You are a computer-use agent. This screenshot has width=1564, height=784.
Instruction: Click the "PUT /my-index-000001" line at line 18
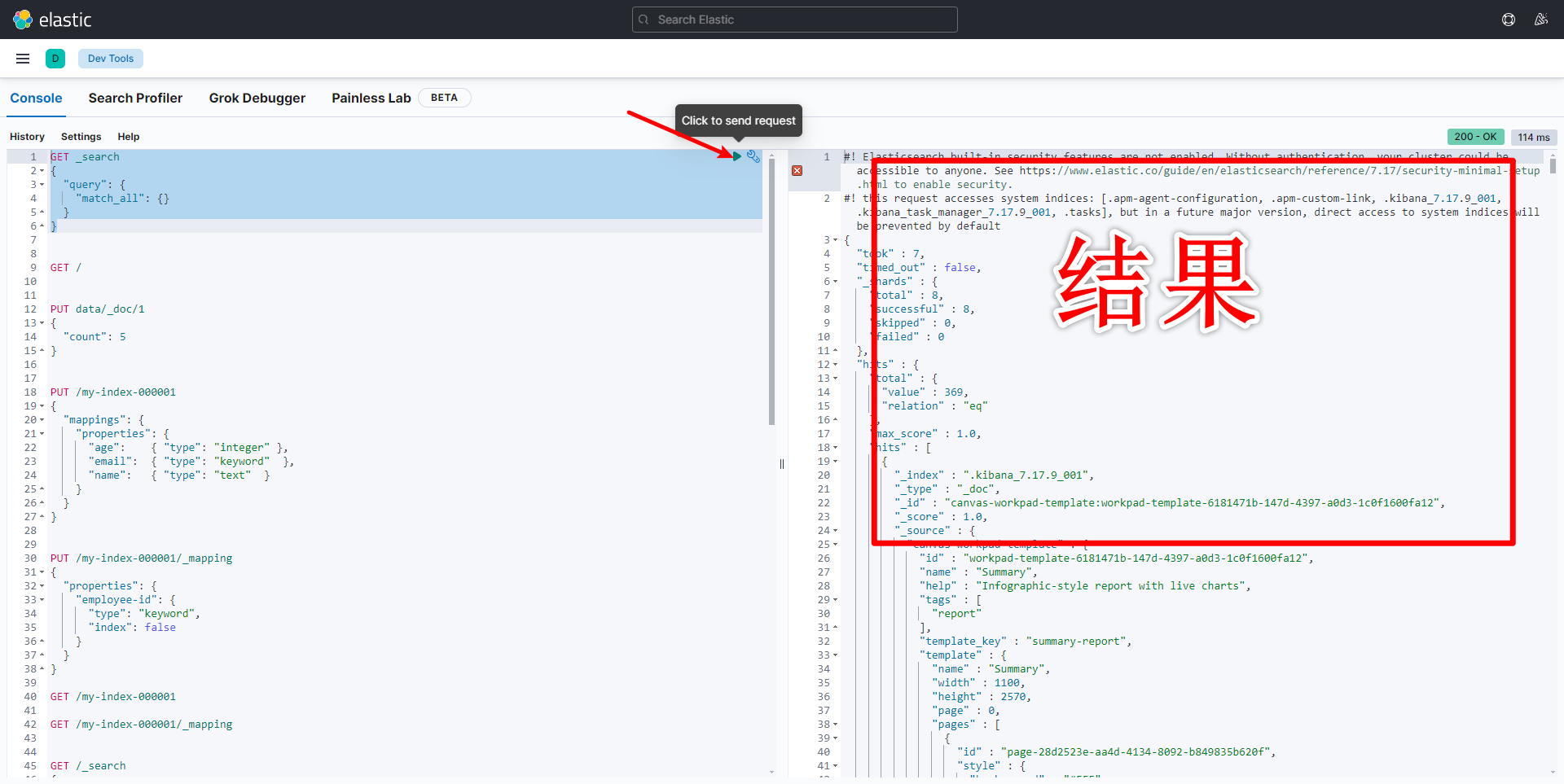click(113, 392)
